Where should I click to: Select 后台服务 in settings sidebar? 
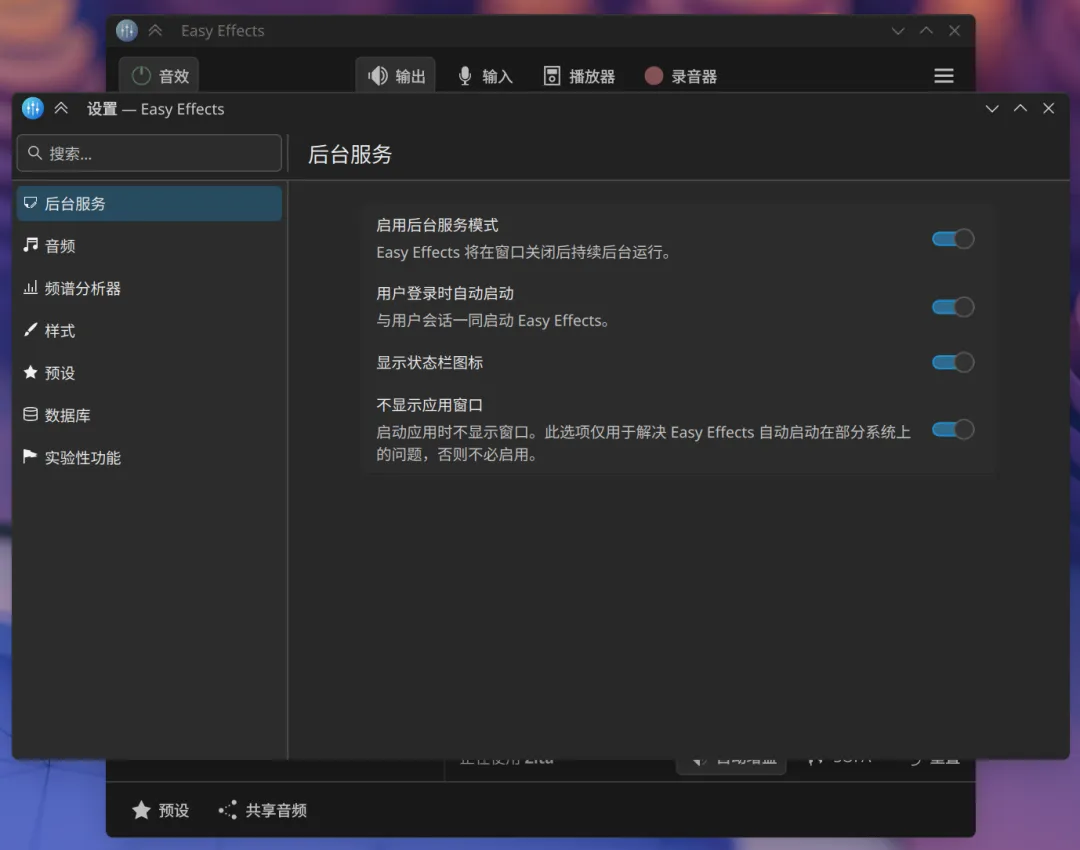149,204
